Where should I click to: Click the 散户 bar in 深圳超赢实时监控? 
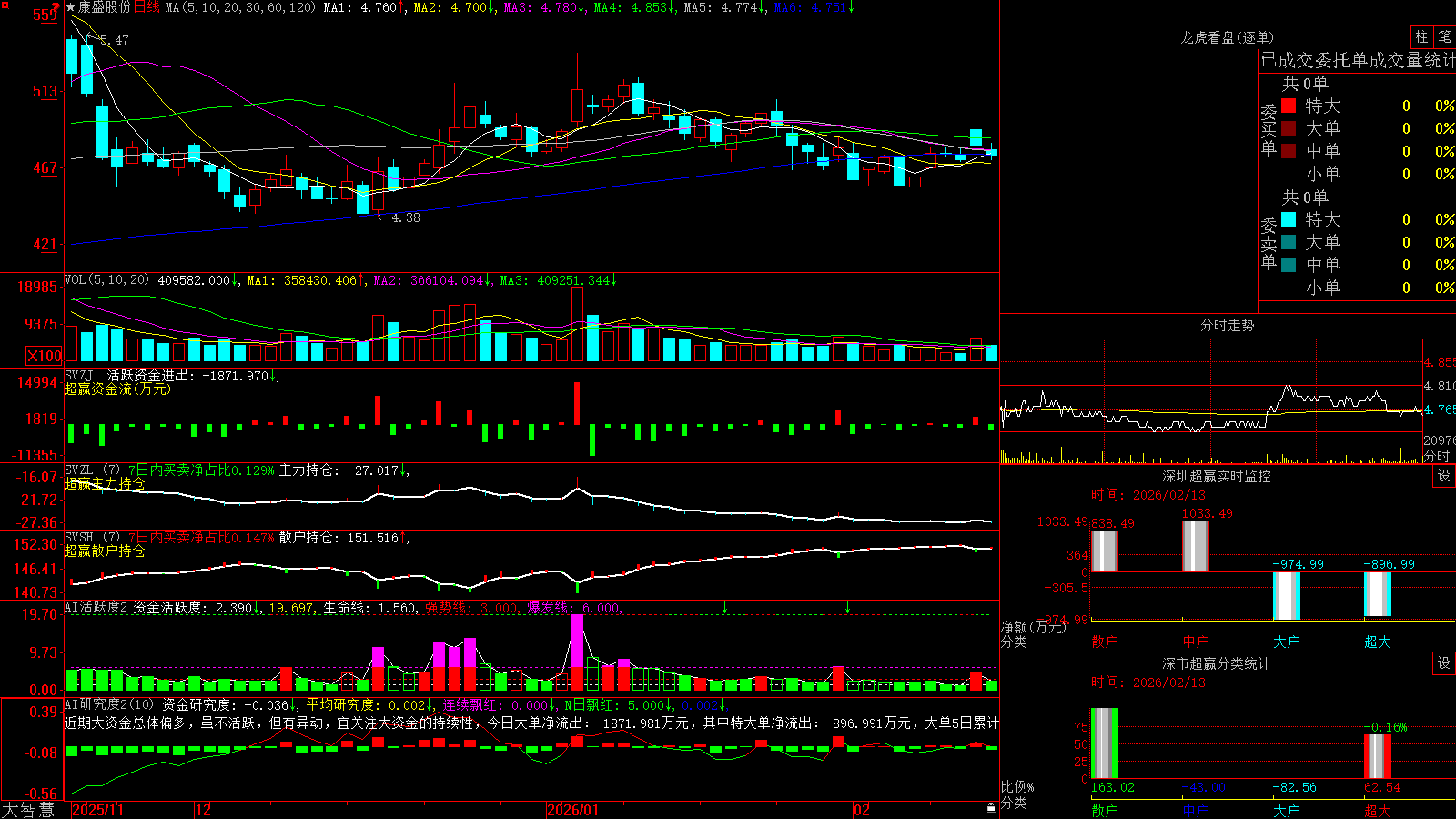[x=1105, y=551]
